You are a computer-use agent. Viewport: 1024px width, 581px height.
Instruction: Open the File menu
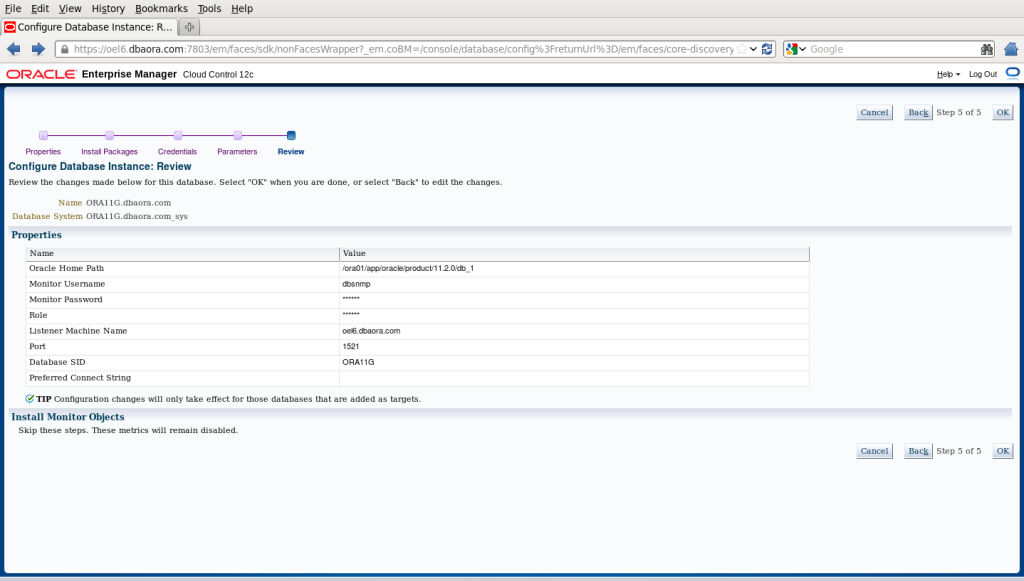13,8
